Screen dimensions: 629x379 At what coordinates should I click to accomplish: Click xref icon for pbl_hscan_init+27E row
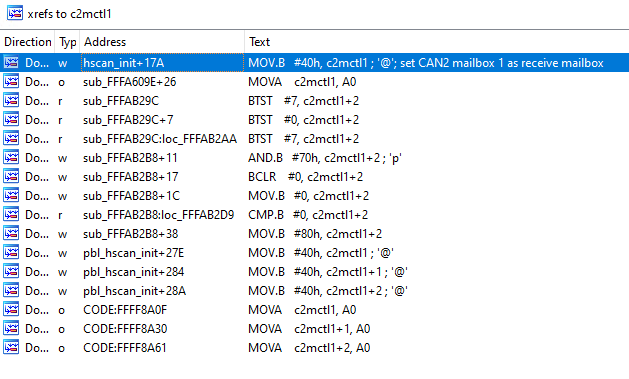click(x=11, y=253)
